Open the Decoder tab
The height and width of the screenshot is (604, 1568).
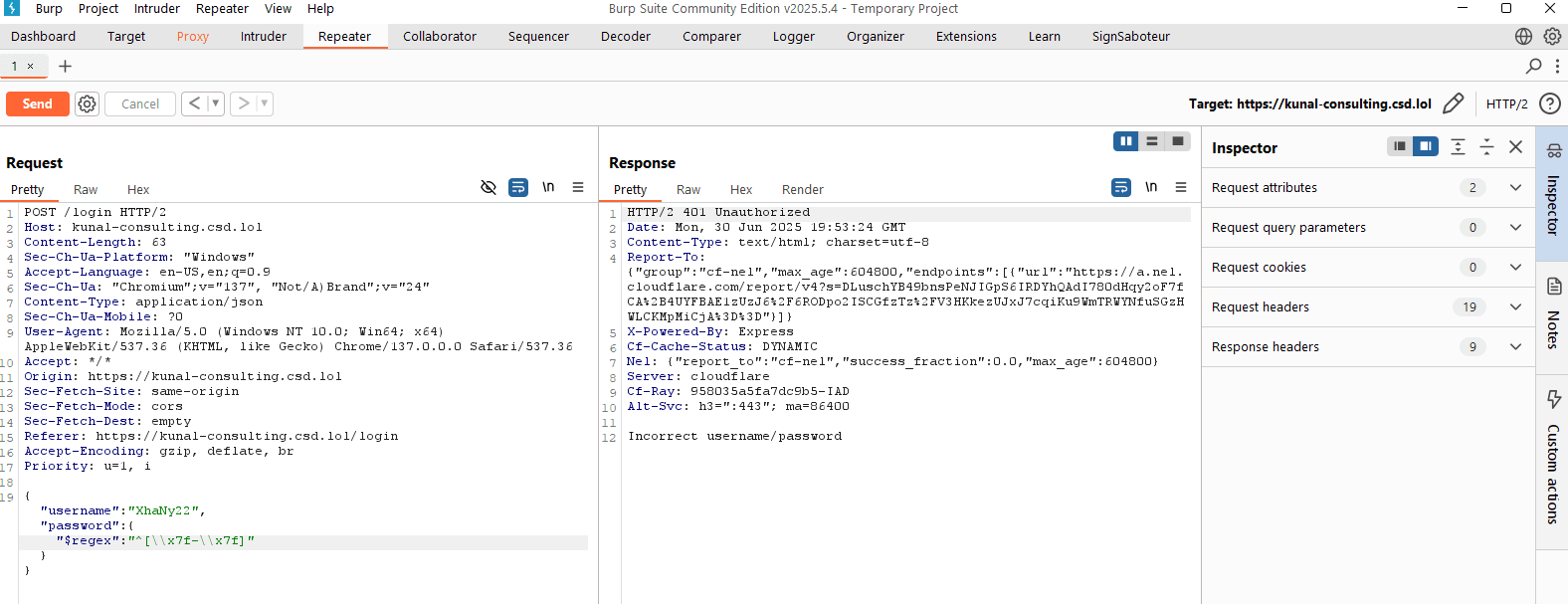[626, 36]
